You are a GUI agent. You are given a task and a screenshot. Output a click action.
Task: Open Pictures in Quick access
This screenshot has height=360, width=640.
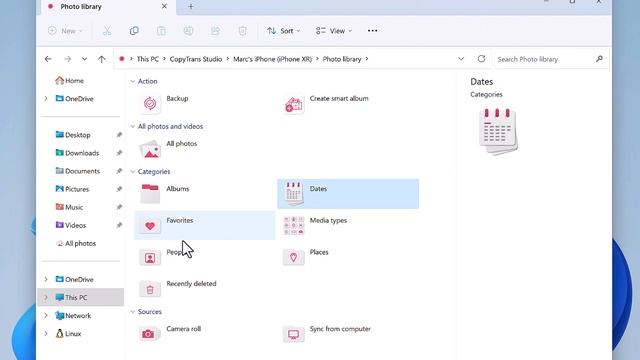(x=72, y=189)
